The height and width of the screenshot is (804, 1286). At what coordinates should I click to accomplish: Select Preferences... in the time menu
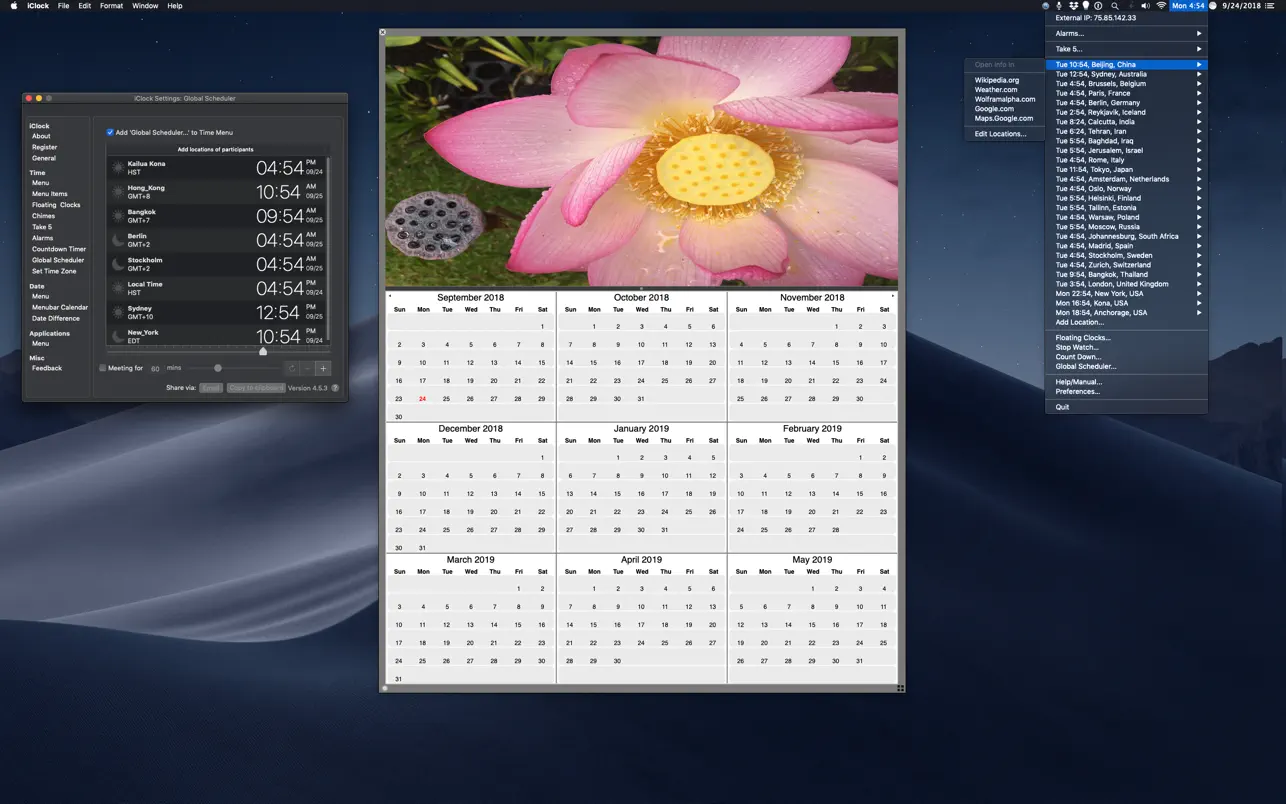coord(1077,392)
